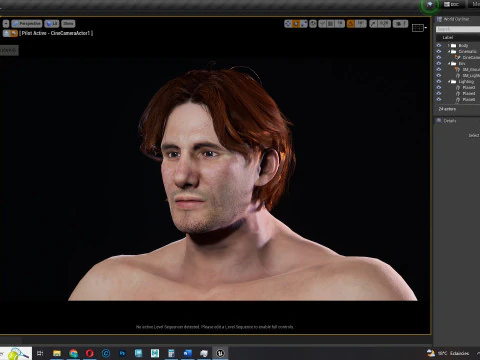Click the green-circled button beside DDC
Image resolution: width=480 pixels, height=360 pixels.
(x=430, y=5)
